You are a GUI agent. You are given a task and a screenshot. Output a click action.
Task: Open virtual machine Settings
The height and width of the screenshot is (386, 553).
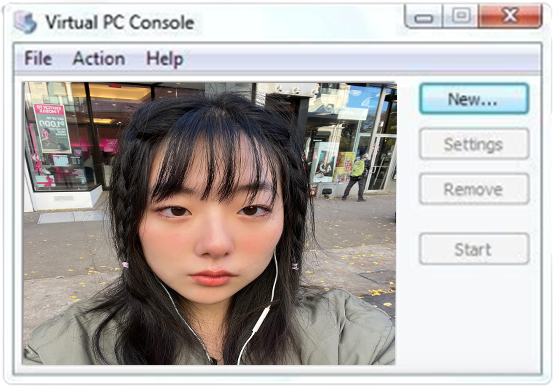coord(474,144)
